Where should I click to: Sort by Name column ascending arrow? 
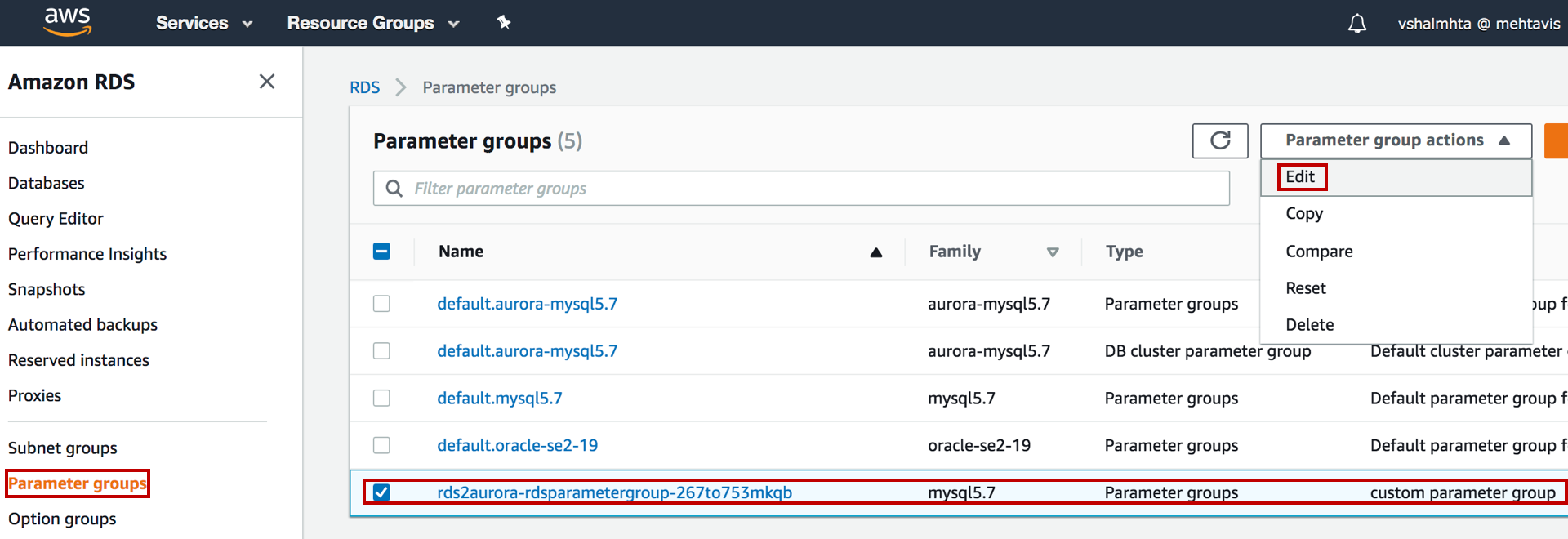point(875,252)
